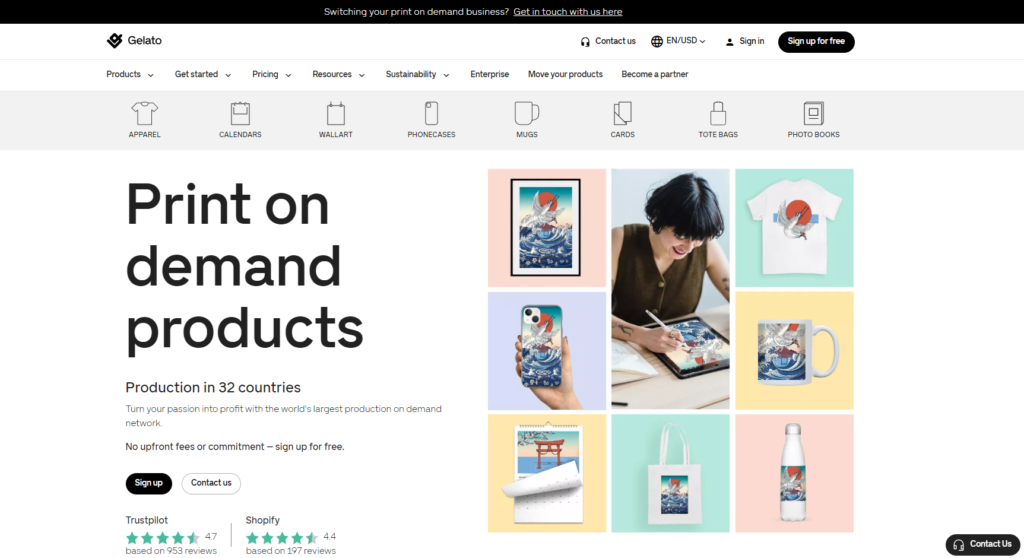Click the person icon beside Sign in

(729, 42)
